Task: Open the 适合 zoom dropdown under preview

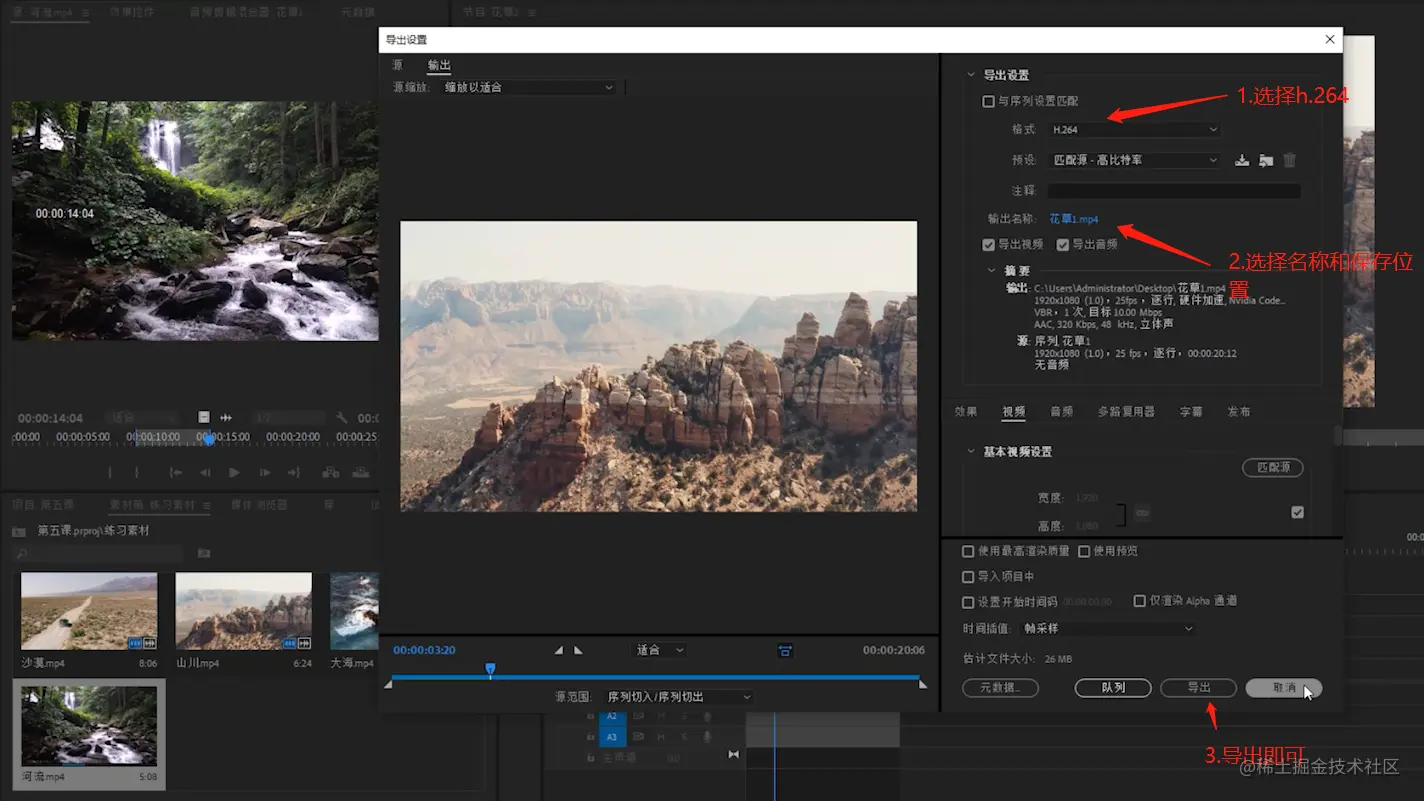Action: click(660, 650)
